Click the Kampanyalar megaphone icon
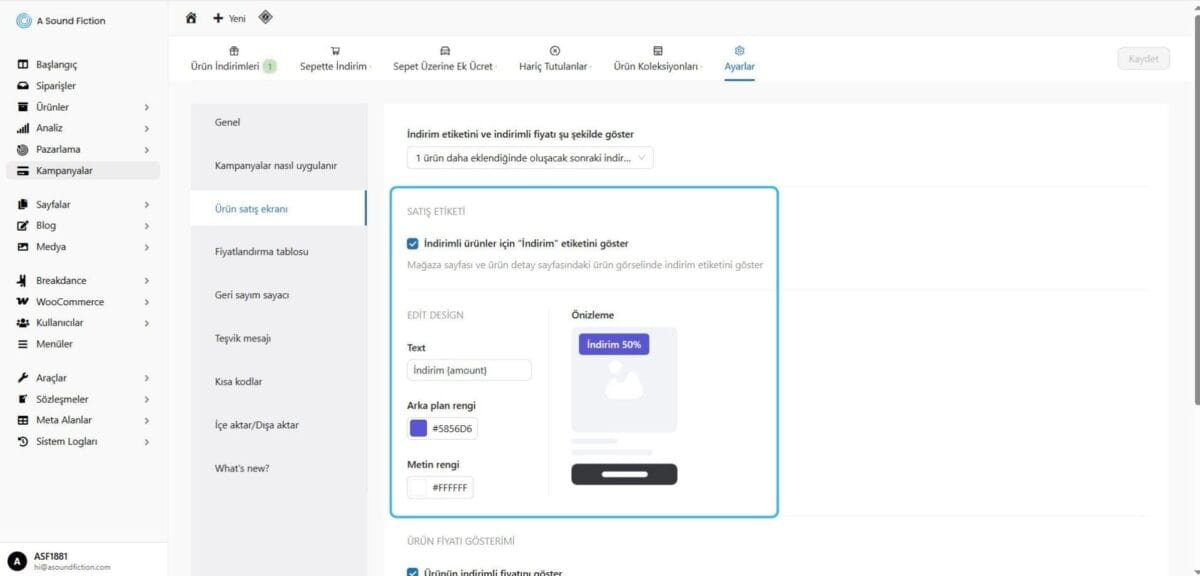The height and width of the screenshot is (576, 1200). click(x=24, y=170)
